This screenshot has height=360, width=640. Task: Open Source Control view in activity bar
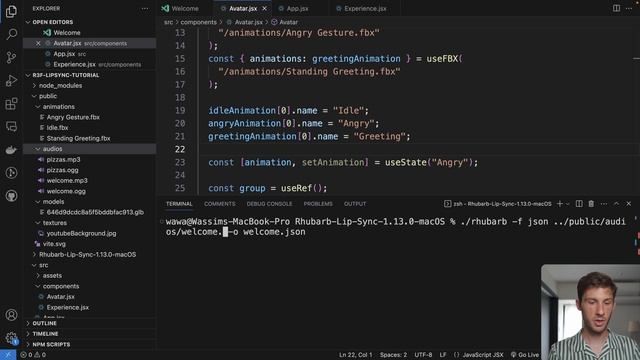click(x=11, y=57)
